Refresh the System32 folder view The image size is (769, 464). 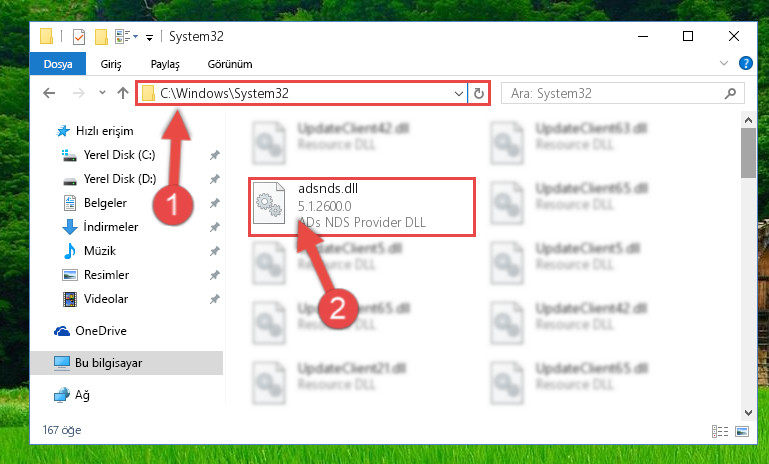point(479,93)
